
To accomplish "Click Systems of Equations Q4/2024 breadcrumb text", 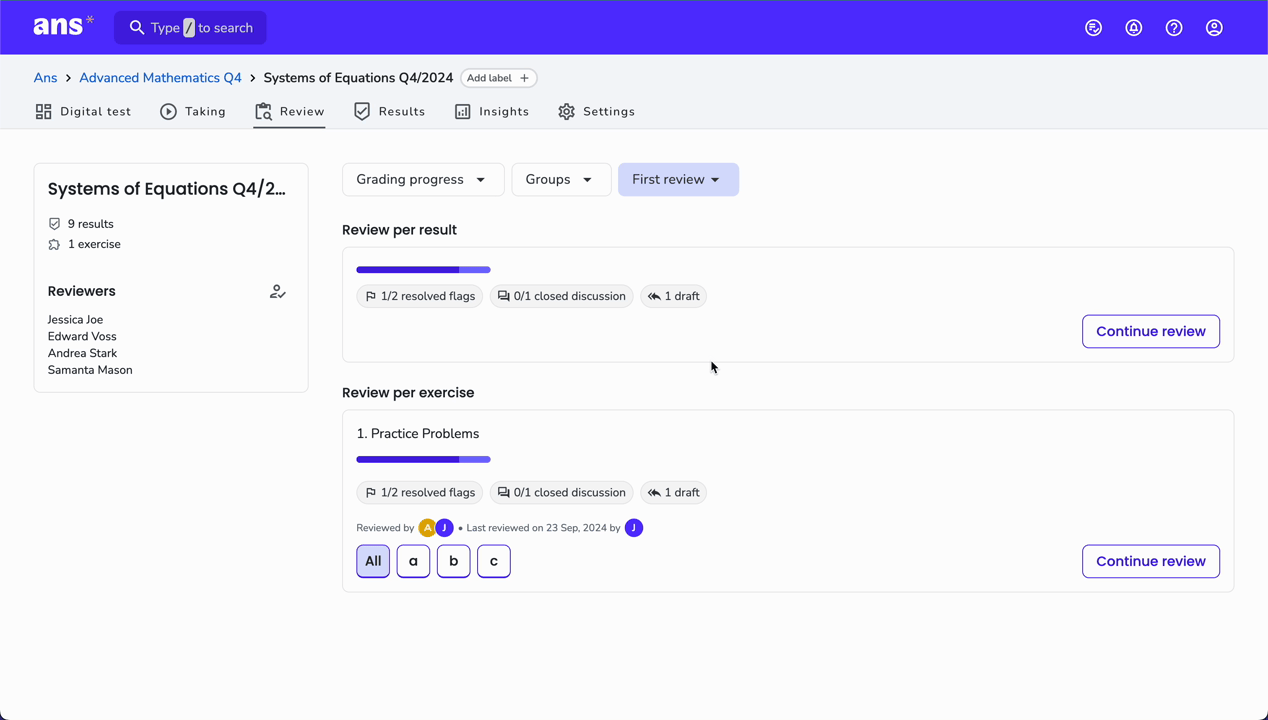I will [x=358, y=78].
